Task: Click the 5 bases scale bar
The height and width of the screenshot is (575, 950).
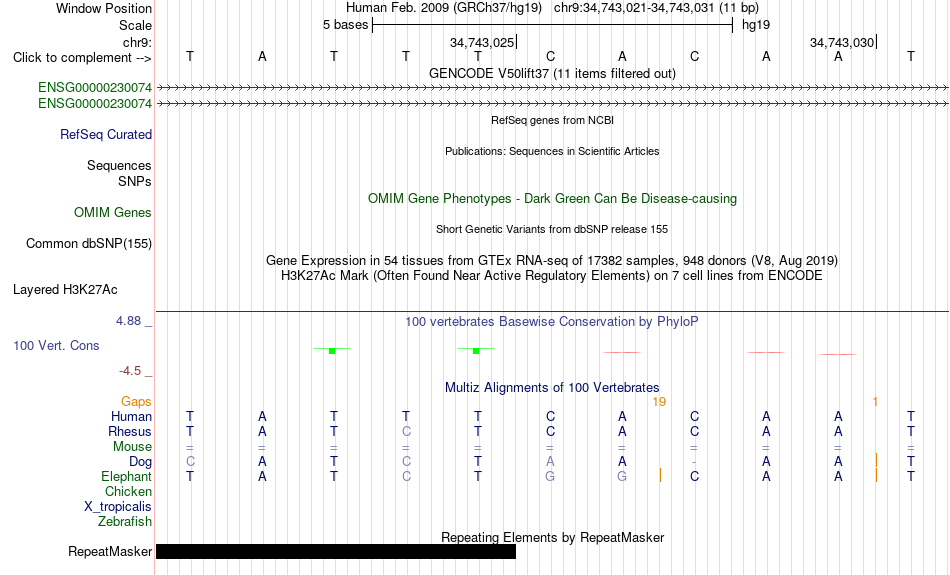Action: tap(553, 25)
